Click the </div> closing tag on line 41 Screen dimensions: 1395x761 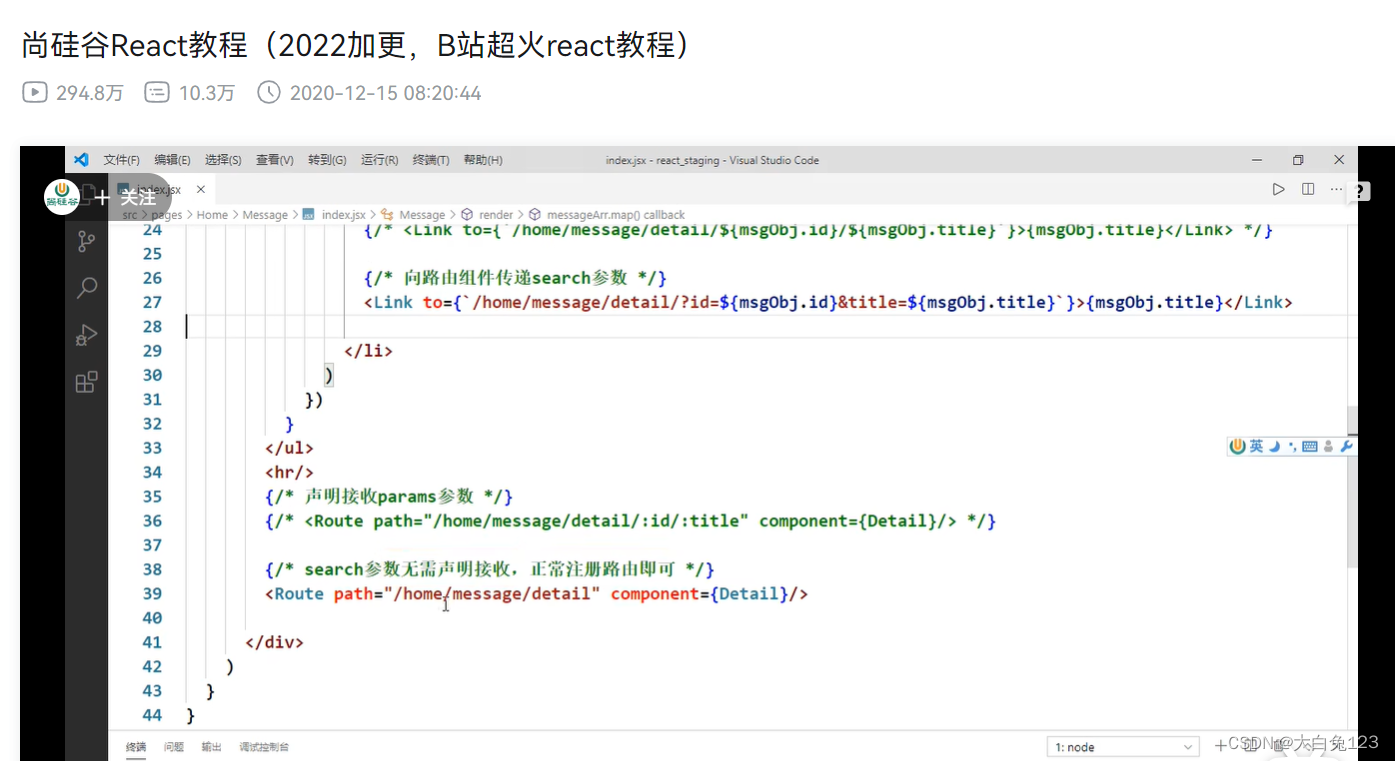pyautogui.click(x=274, y=642)
